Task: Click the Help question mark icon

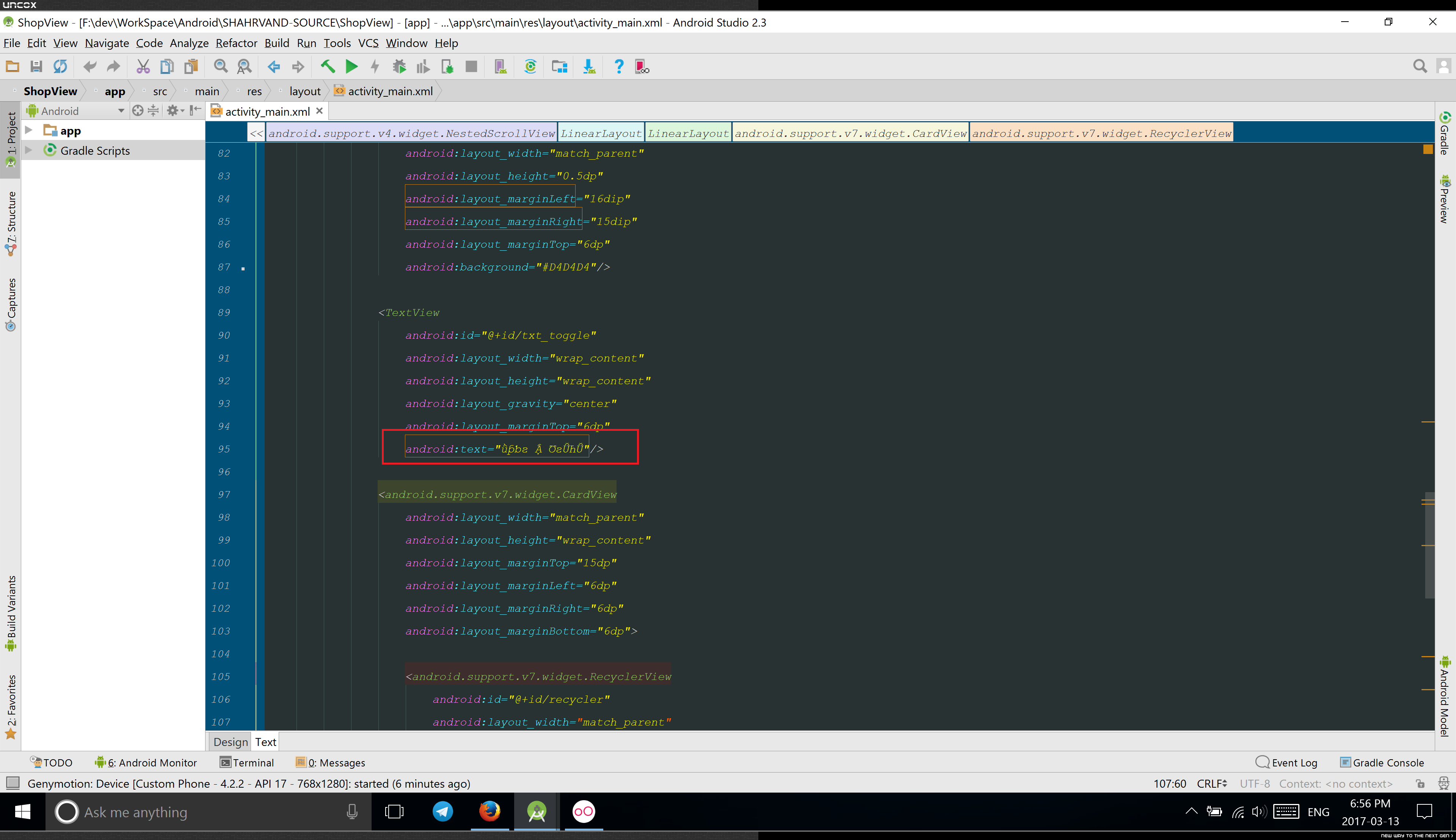Action: [x=619, y=66]
